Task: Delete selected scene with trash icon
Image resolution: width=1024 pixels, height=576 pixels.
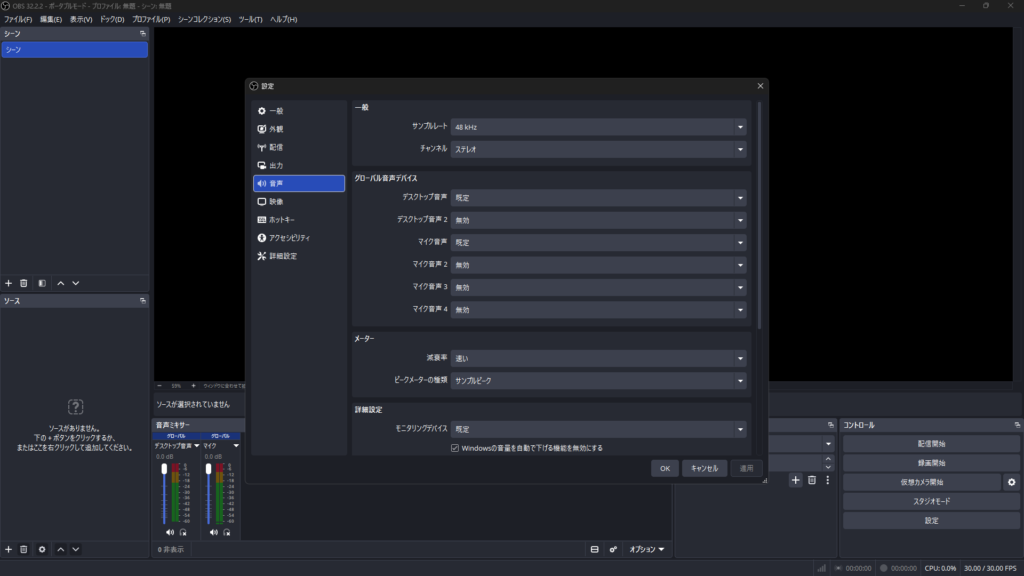Action: tap(24, 283)
